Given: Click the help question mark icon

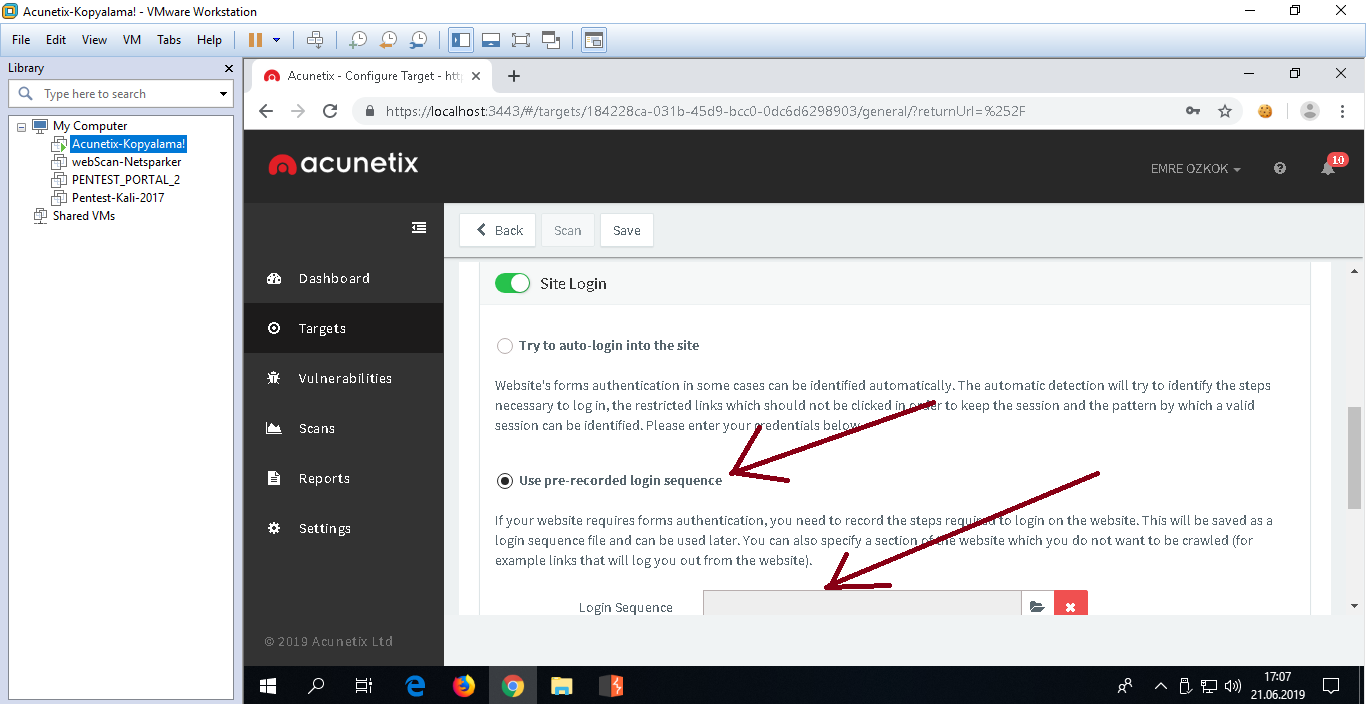Looking at the screenshot, I should 1280,168.
